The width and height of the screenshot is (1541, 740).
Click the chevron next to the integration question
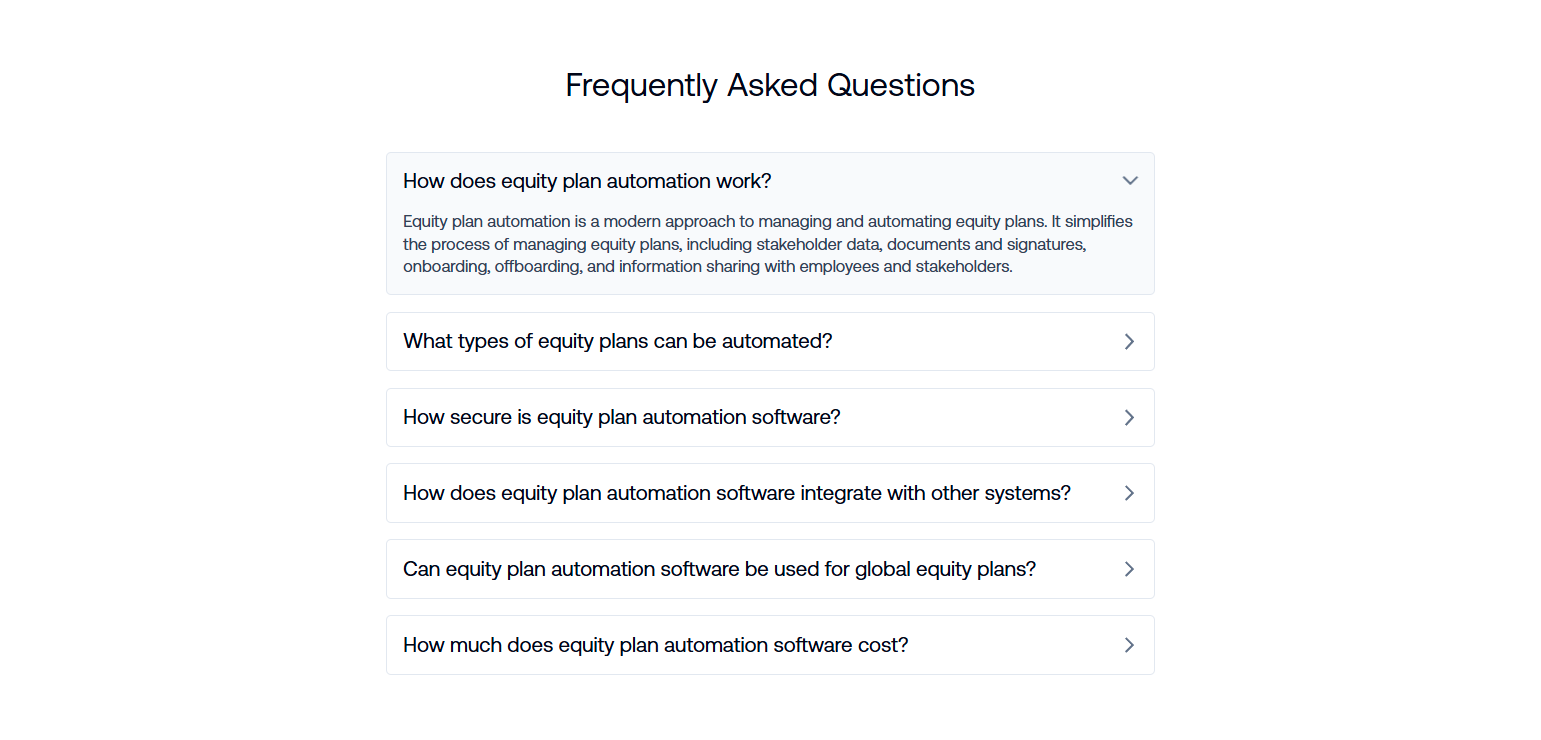point(1129,493)
